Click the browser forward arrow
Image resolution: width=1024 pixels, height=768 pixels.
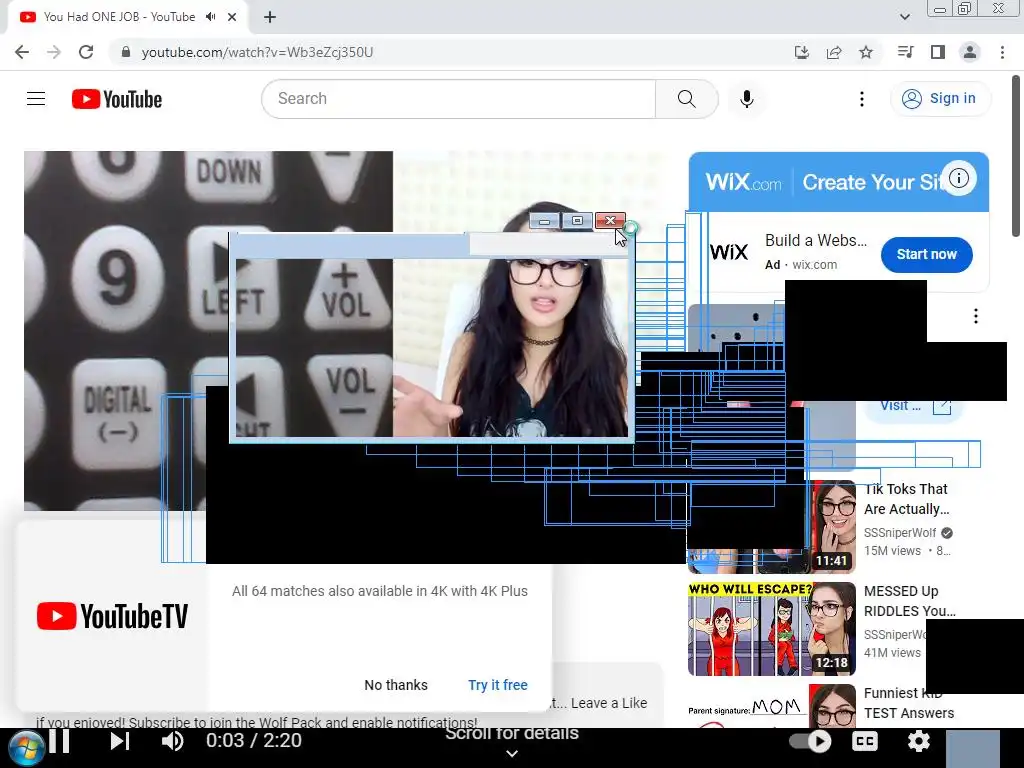(x=54, y=52)
